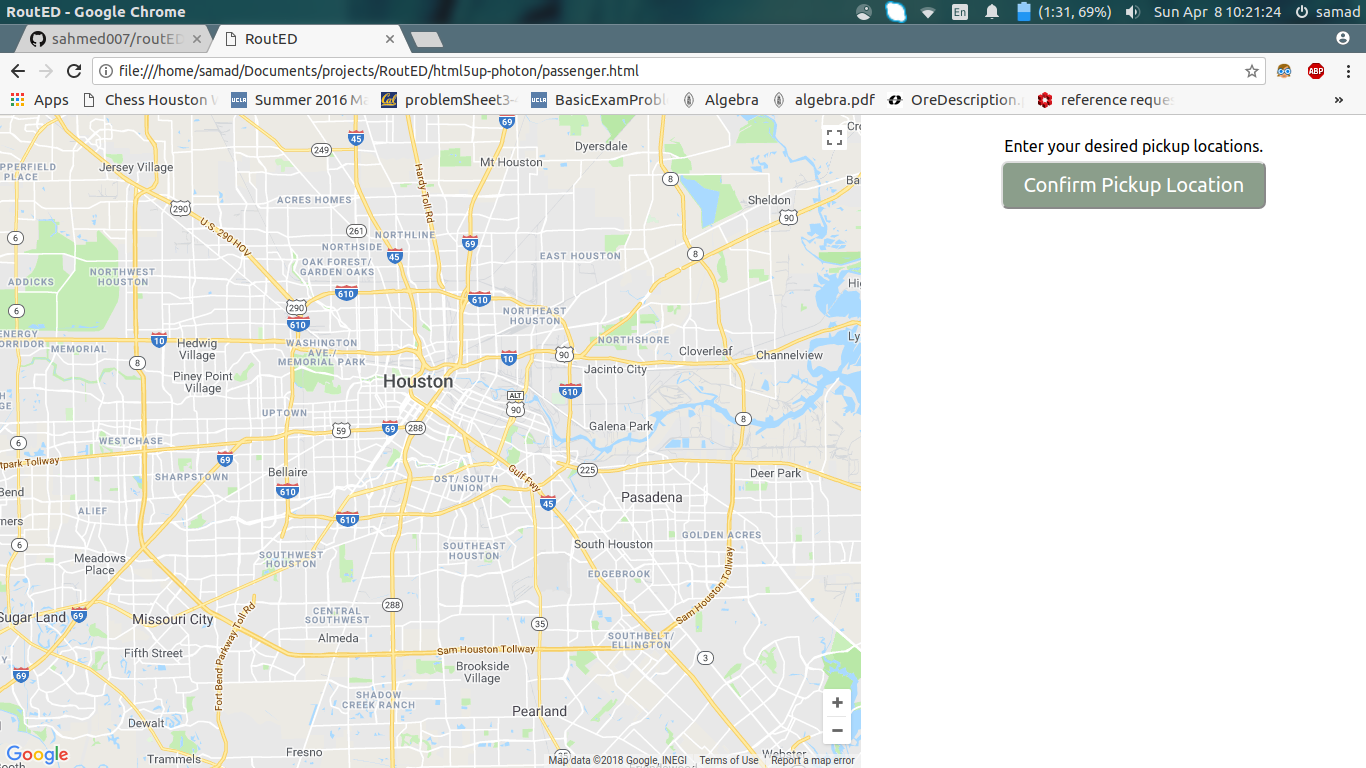Image resolution: width=1366 pixels, height=768 pixels.
Task: Toggle fullscreen view on the map
Action: (x=834, y=138)
